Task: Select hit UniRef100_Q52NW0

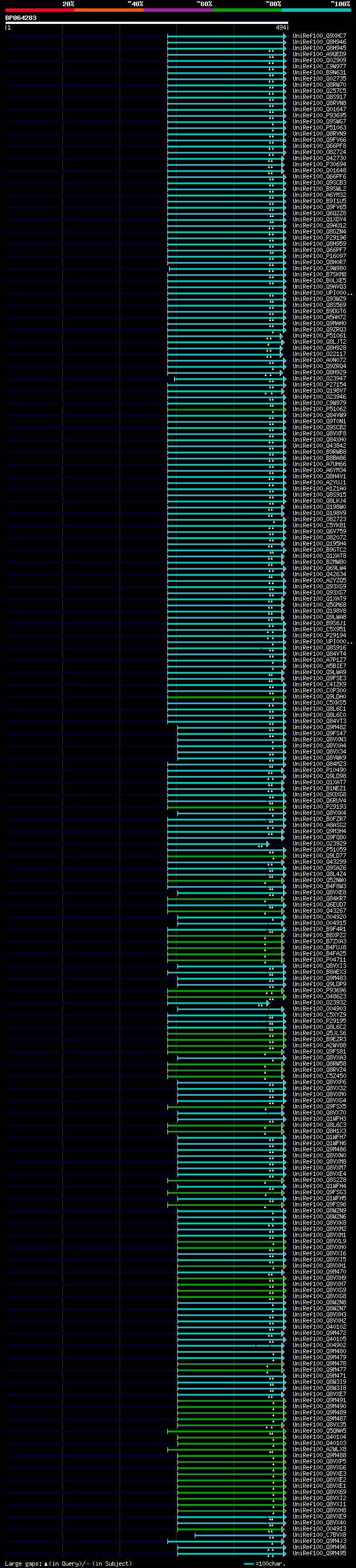Action: (x=319, y=881)
